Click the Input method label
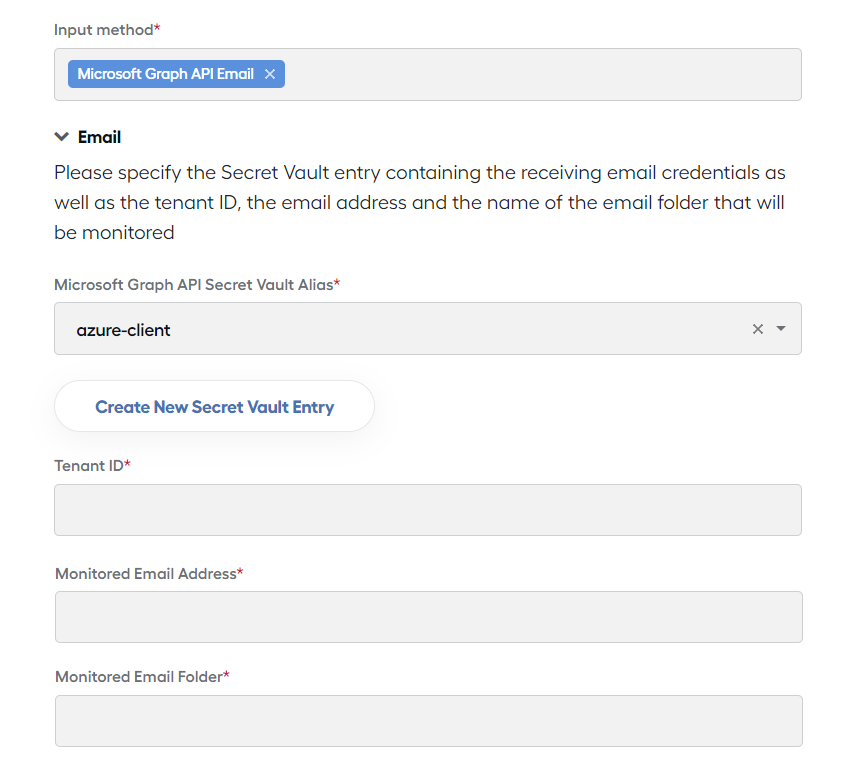The width and height of the screenshot is (846, 776). [107, 30]
